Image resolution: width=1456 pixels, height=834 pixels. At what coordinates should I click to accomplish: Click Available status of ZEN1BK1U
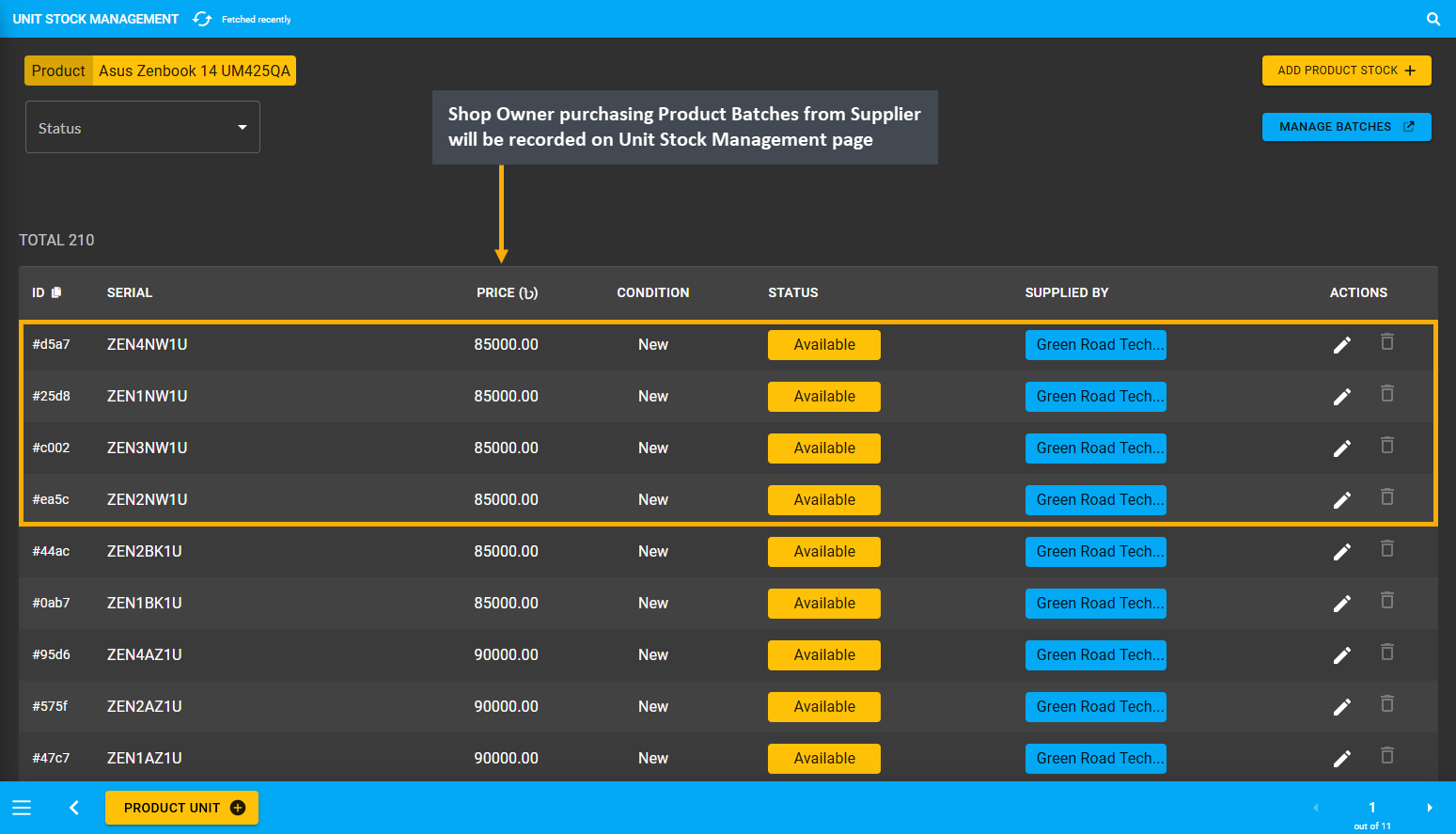(x=824, y=604)
